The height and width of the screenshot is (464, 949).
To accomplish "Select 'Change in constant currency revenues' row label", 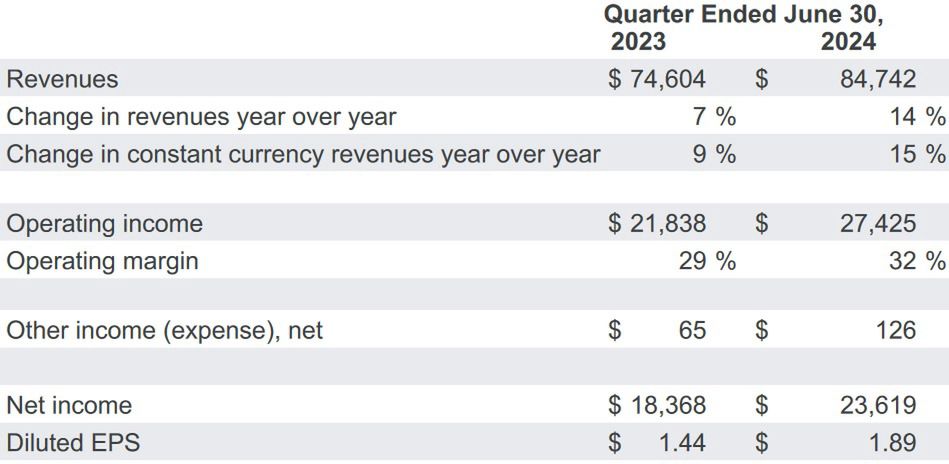I will click(x=303, y=154).
